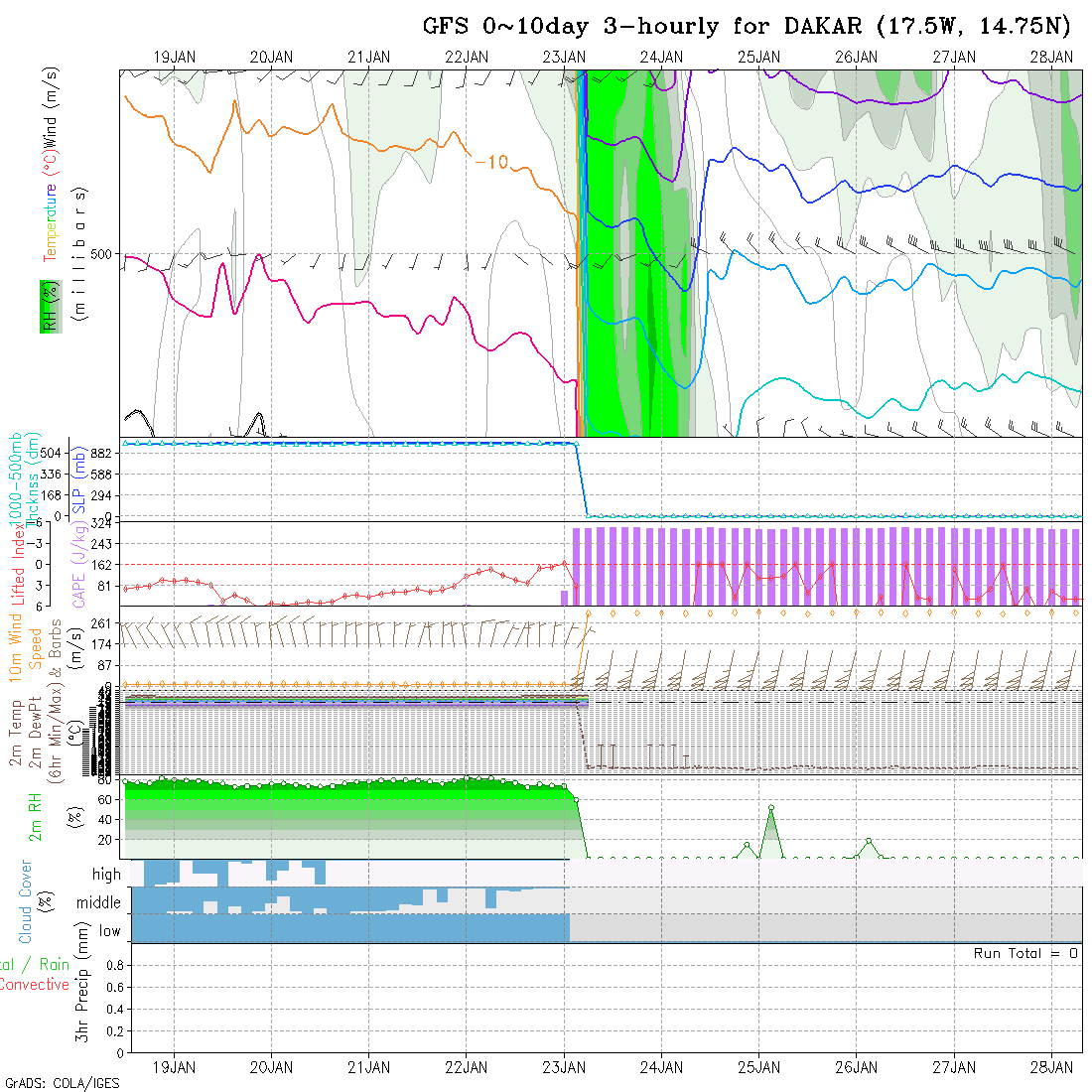Select the 23JAN label on top axis
The height and width of the screenshot is (1092, 1092).
(564, 58)
